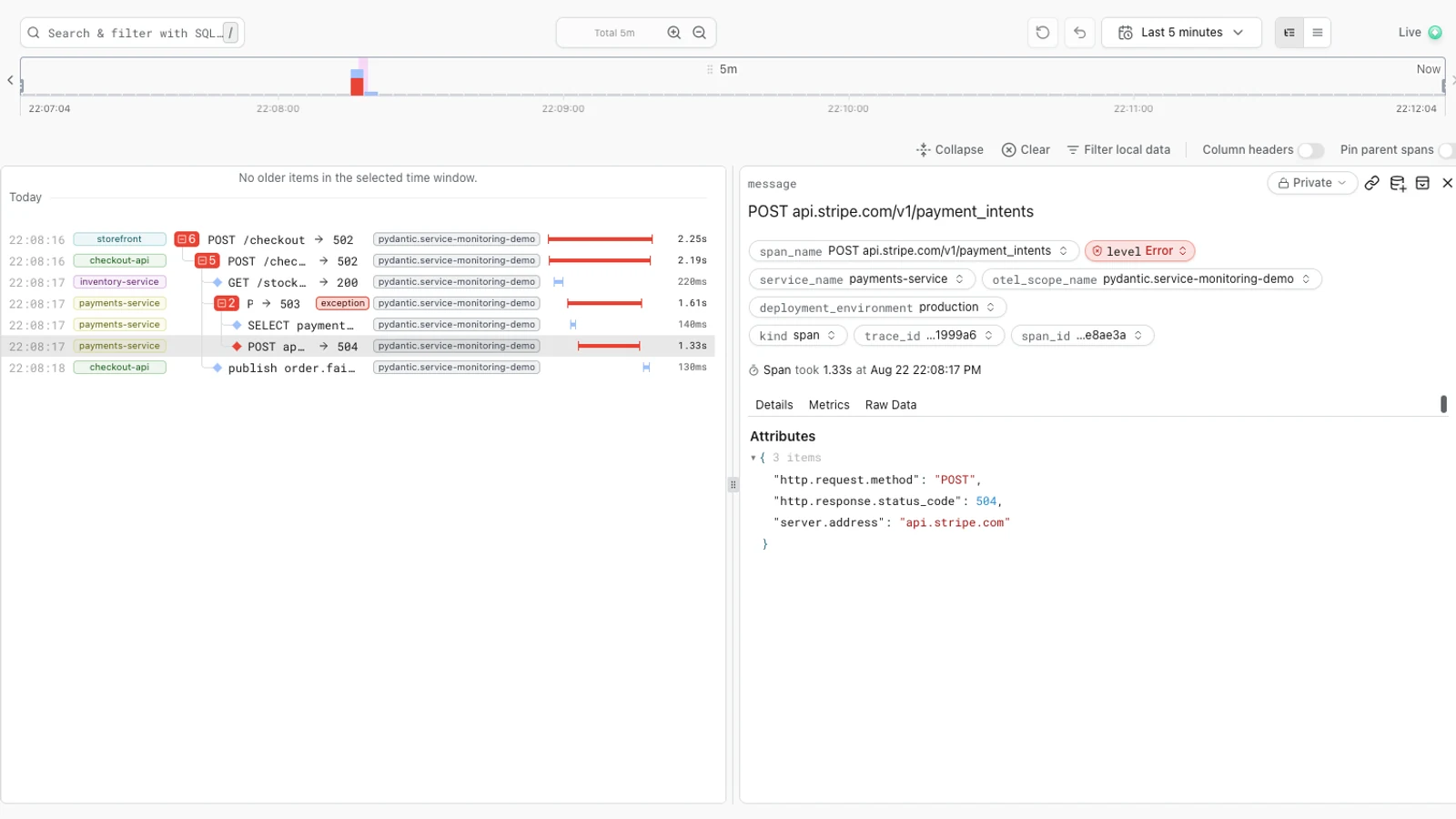Image resolution: width=1456 pixels, height=819 pixels.
Task: Click the green Live indicator
Action: (x=1435, y=33)
